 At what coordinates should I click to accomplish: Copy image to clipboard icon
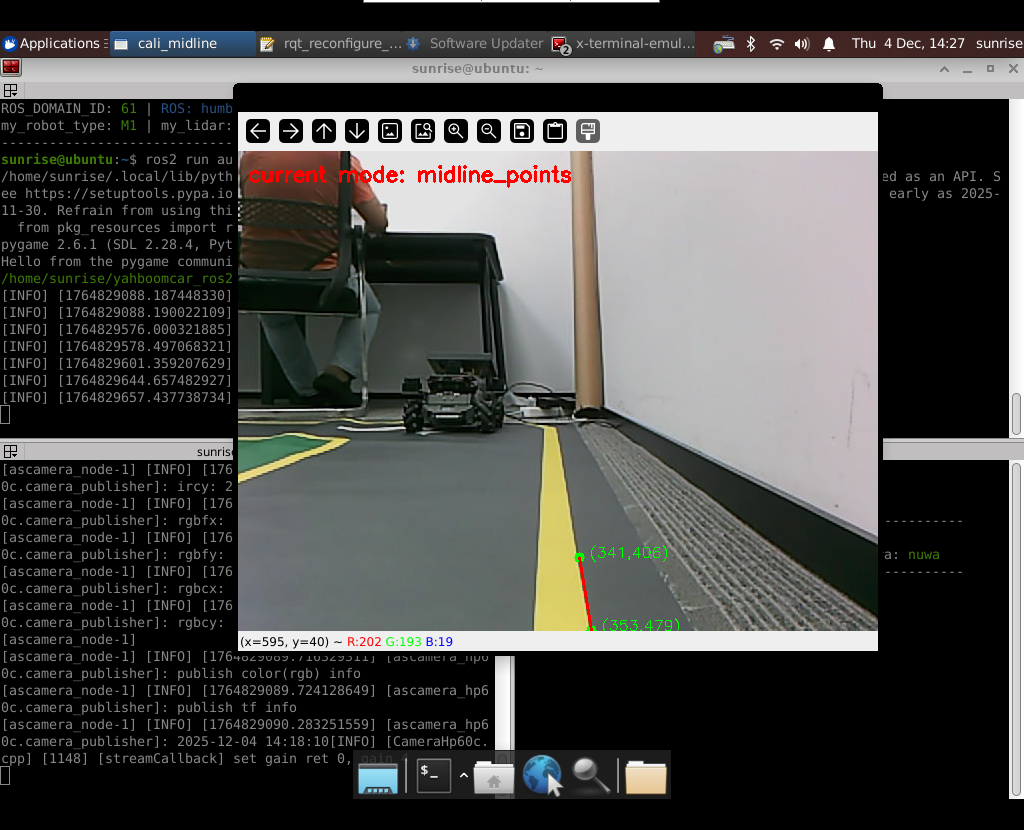(555, 131)
